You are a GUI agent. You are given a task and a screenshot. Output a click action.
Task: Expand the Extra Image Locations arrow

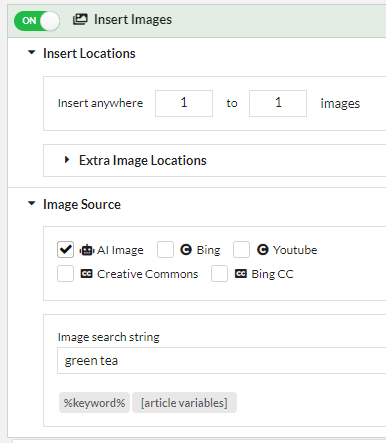67,160
